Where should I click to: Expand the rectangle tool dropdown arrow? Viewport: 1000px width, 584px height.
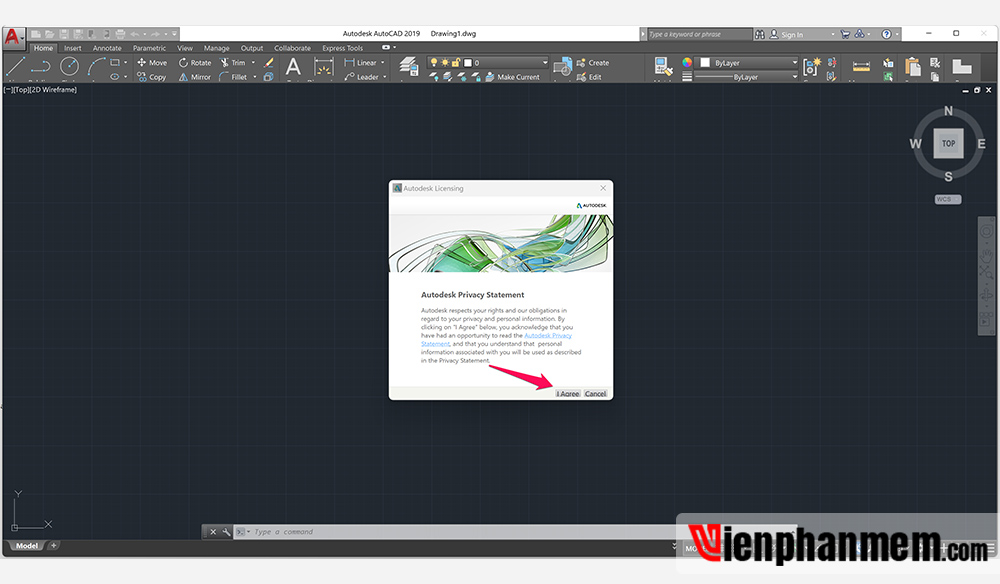click(x=125, y=62)
